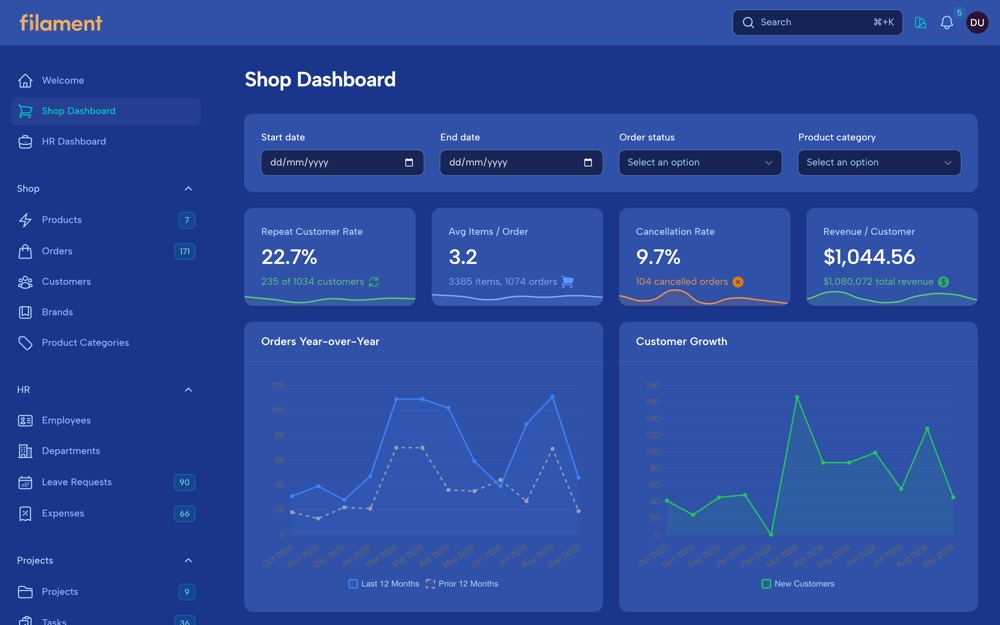Click the Customers people icon
The height and width of the screenshot is (625, 1000).
[25, 282]
